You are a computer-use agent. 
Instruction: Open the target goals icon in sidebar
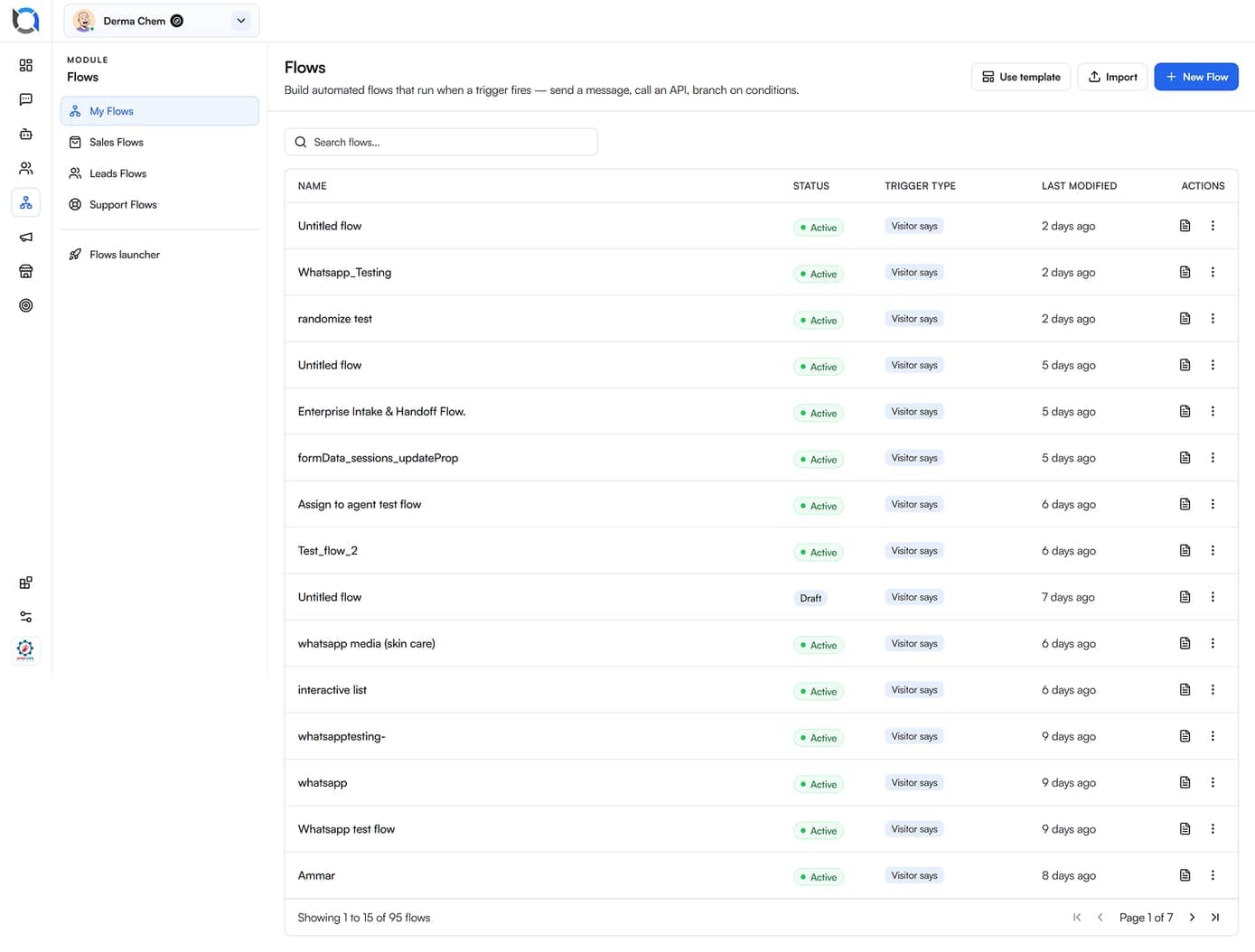[x=25, y=305]
